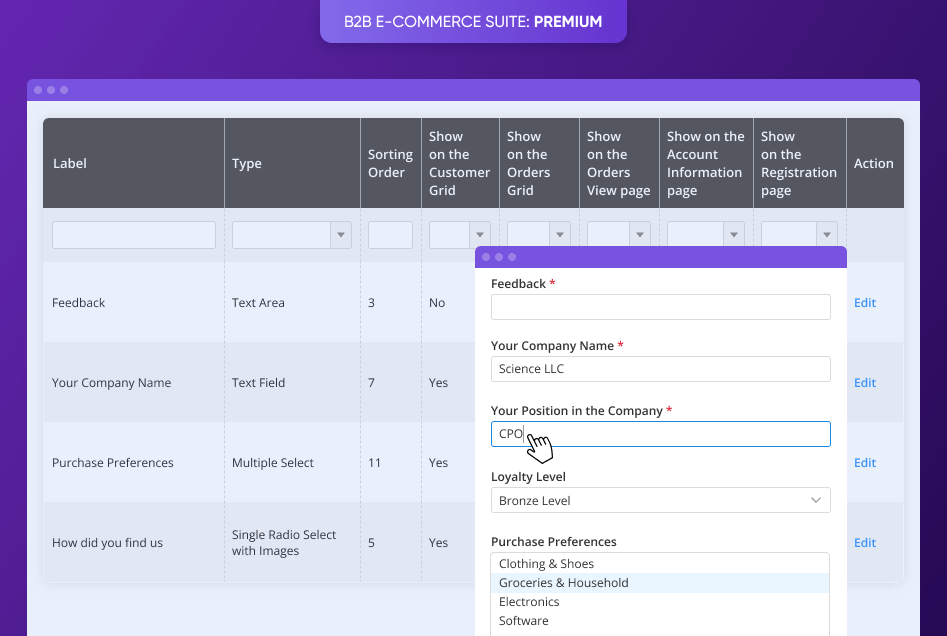This screenshot has height=636, width=947.
Task: Deselect Groceries & Household in Purchase Preferences
Action: coord(660,582)
